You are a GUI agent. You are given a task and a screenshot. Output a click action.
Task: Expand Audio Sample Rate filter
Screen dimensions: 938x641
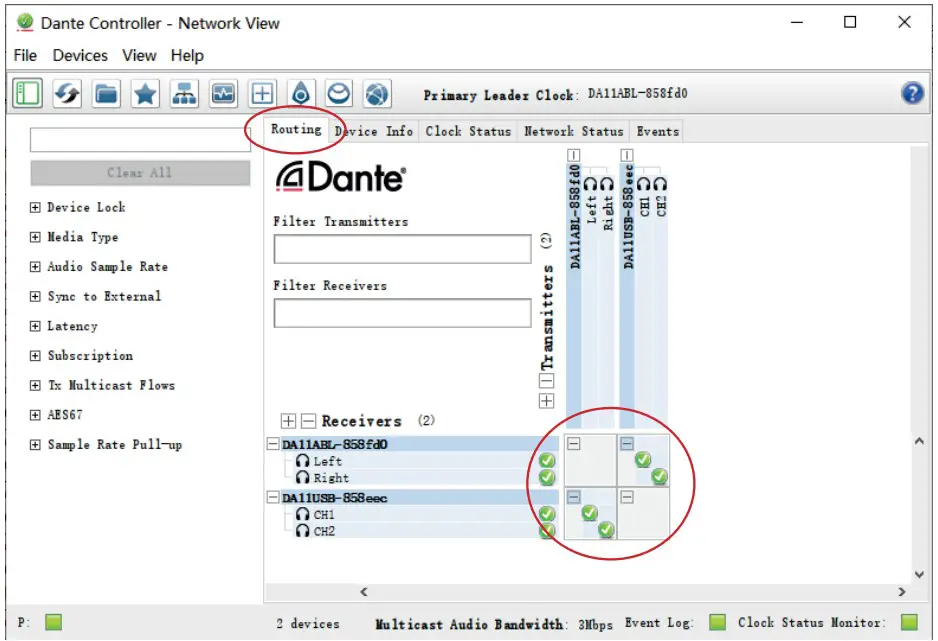(35, 267)
